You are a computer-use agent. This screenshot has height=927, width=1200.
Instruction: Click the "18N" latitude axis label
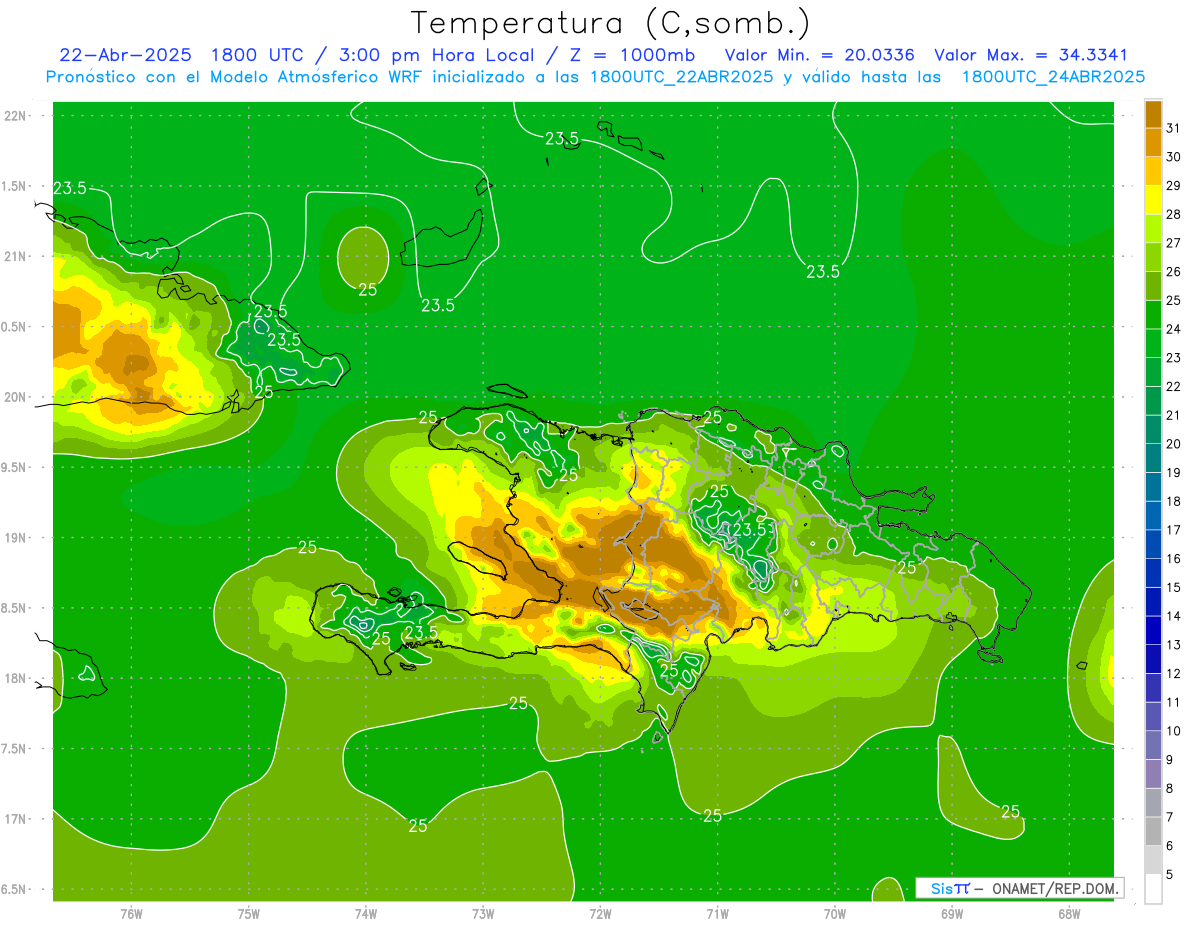pos(15,678)
